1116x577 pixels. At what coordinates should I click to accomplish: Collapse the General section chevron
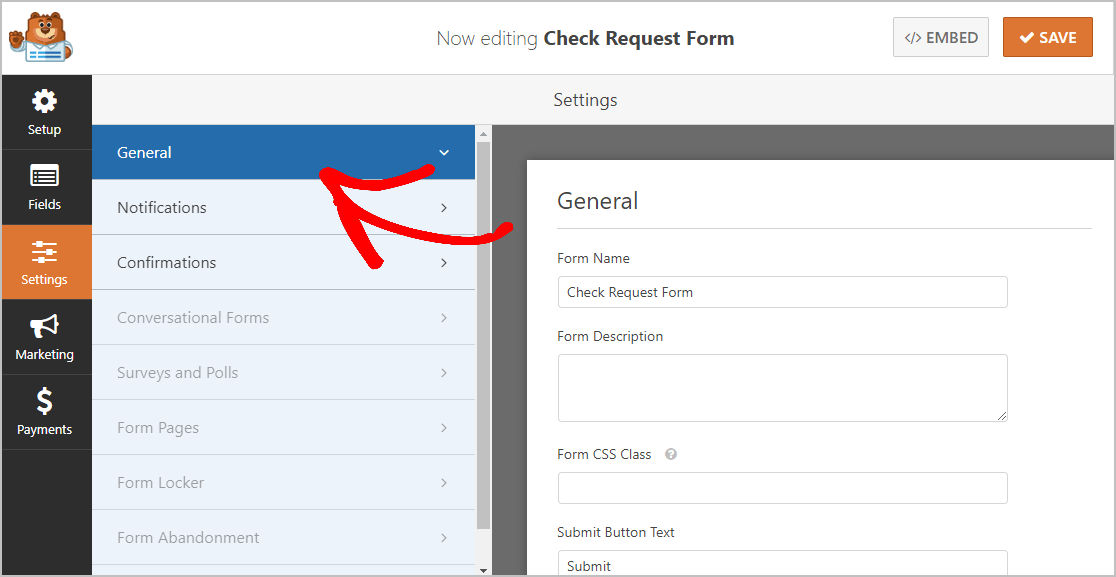click(444, 152)
